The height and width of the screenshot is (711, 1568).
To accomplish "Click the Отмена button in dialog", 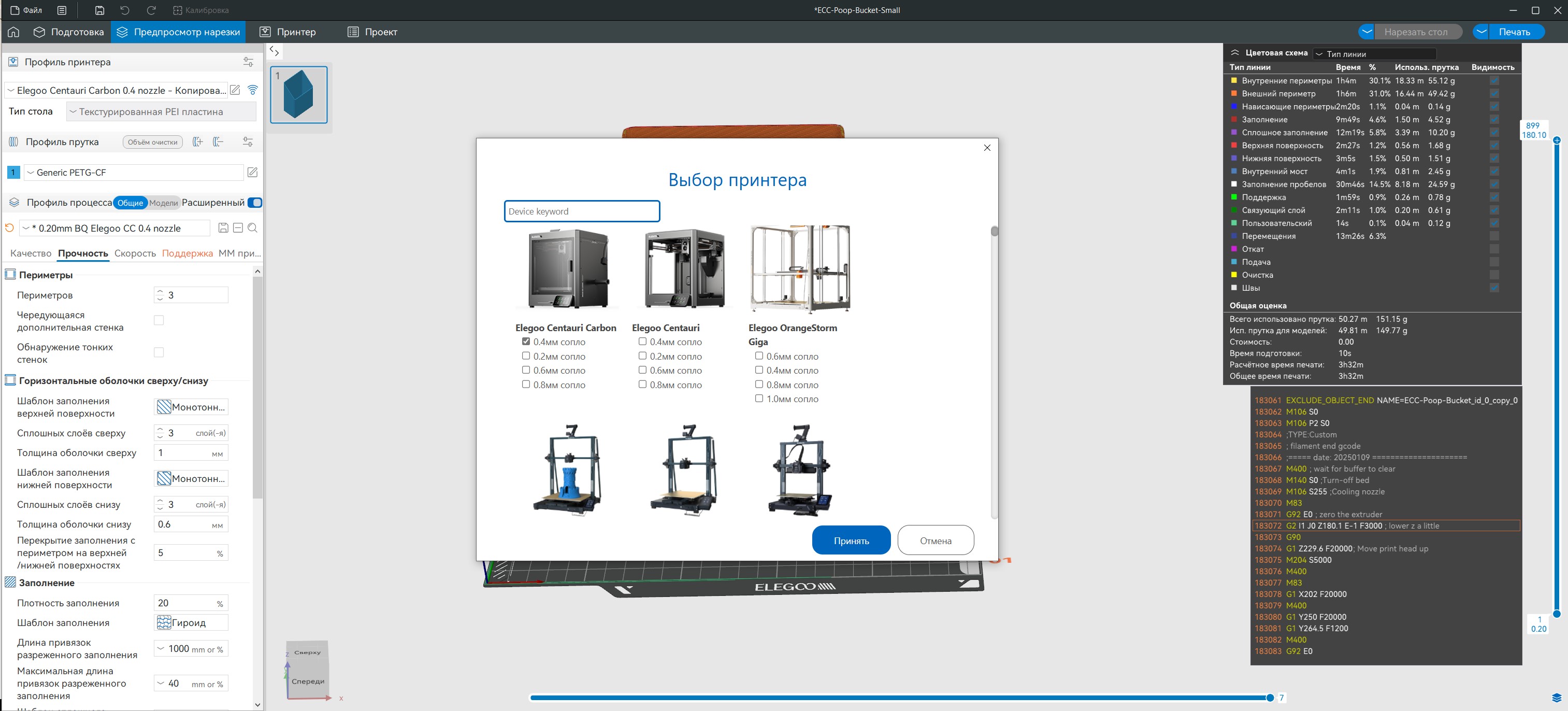I will (x=935, y=541).
